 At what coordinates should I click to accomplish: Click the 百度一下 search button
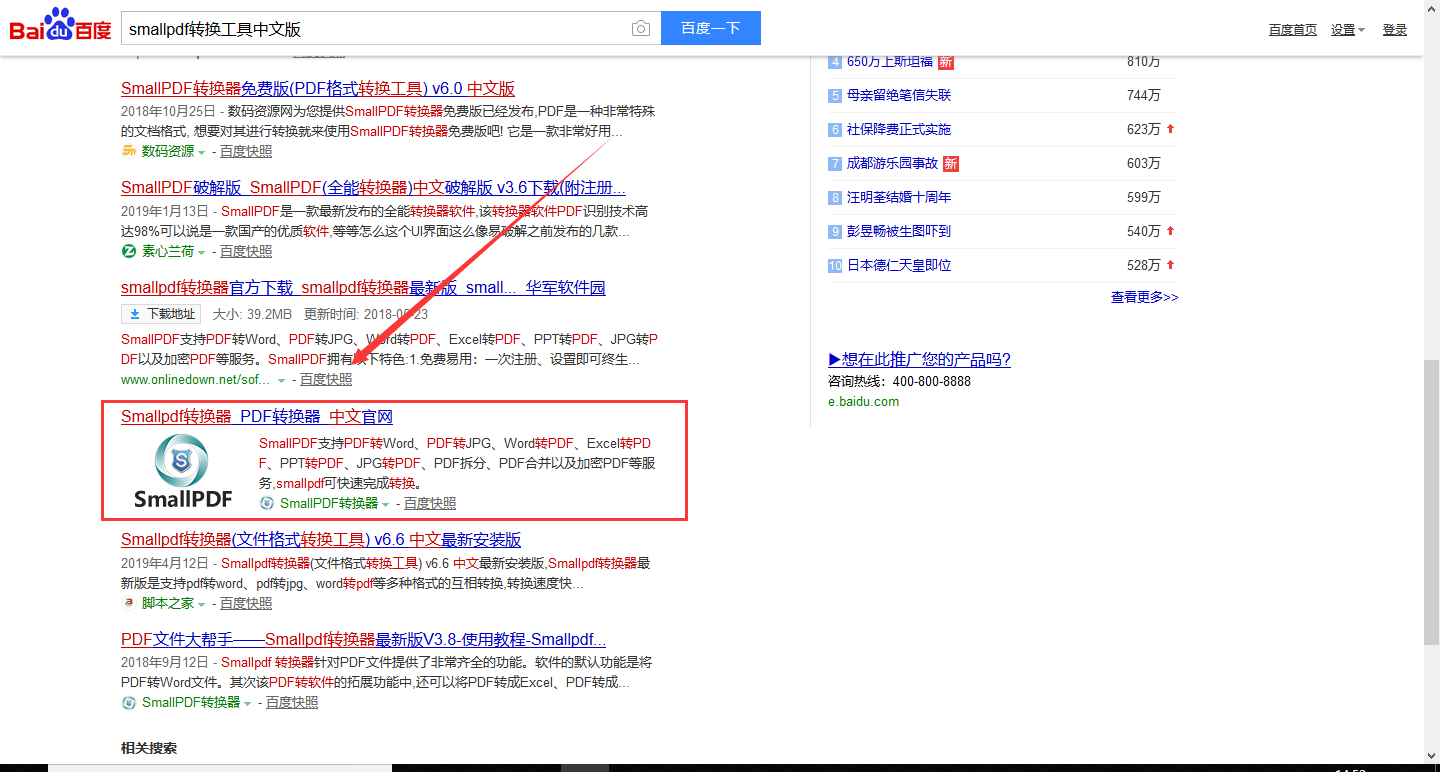(711, 28)
